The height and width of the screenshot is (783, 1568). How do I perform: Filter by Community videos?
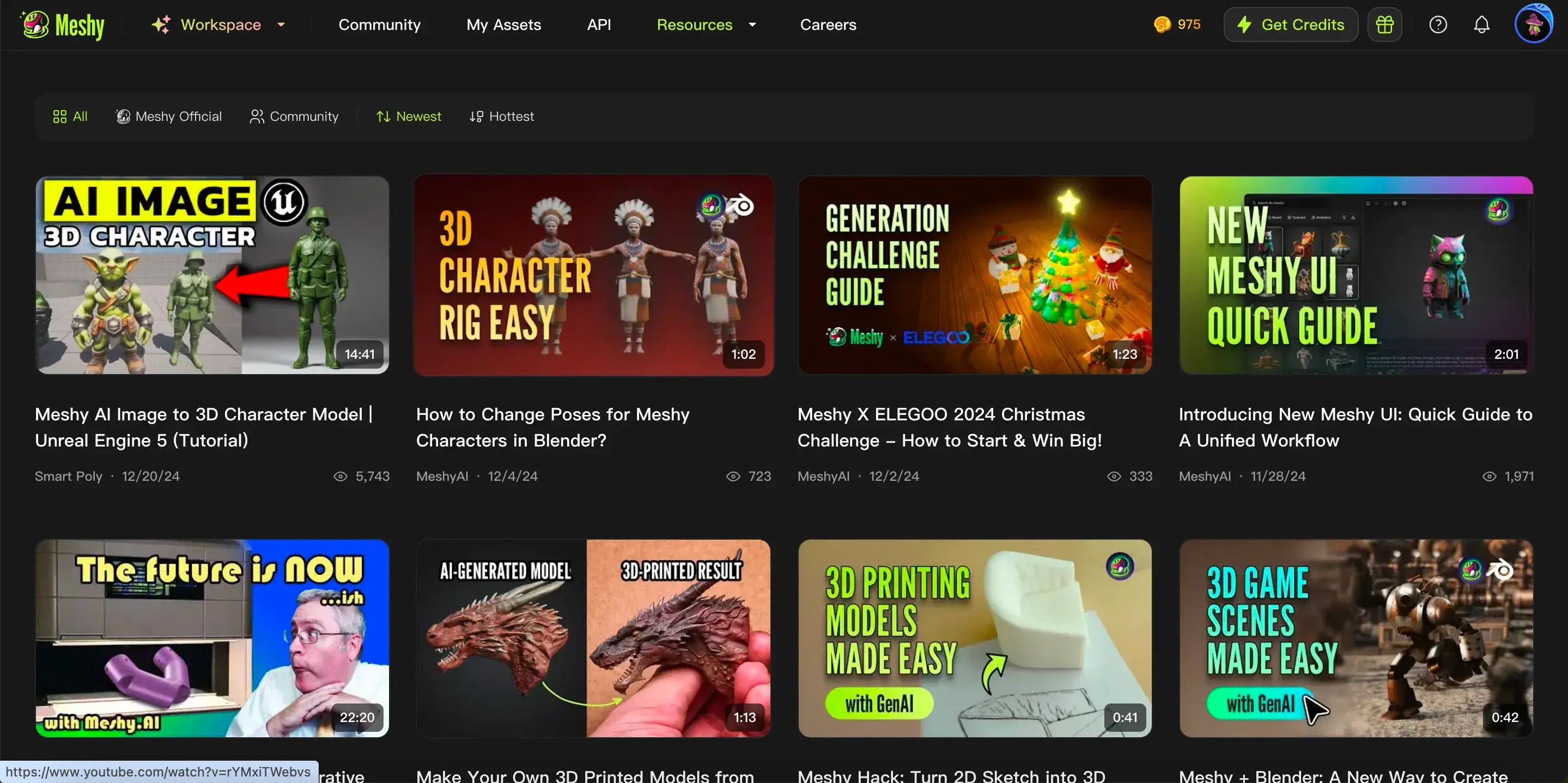[x=294, y=116]
